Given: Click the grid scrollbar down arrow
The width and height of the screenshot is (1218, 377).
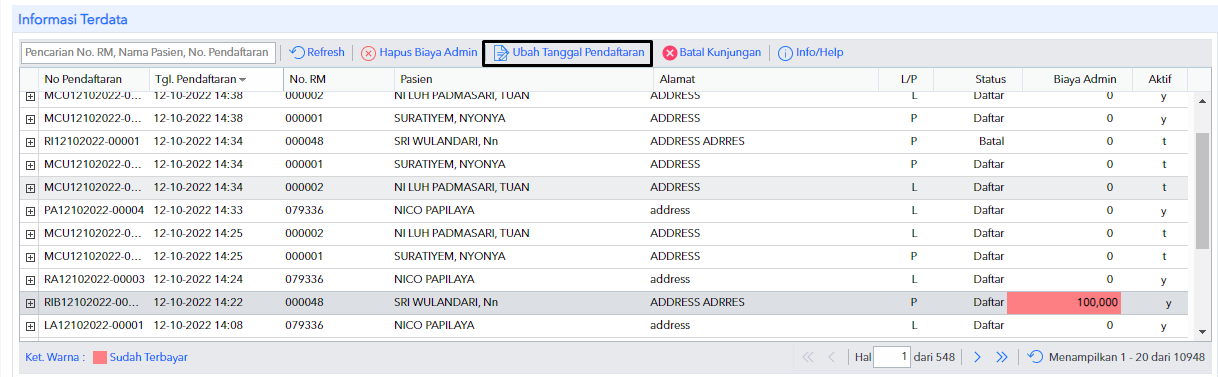Looking at the screenshot, I should pos(1203,331).
